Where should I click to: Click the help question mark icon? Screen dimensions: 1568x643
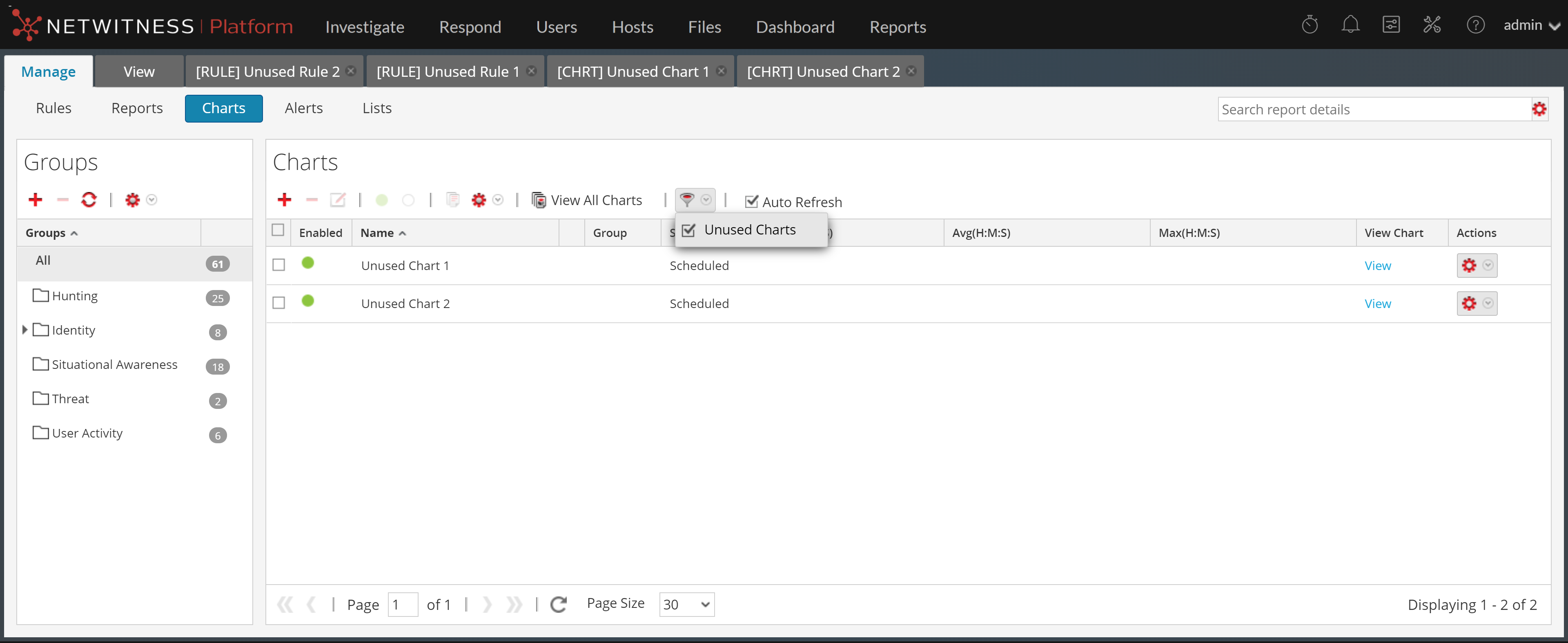pos(1475,25)
